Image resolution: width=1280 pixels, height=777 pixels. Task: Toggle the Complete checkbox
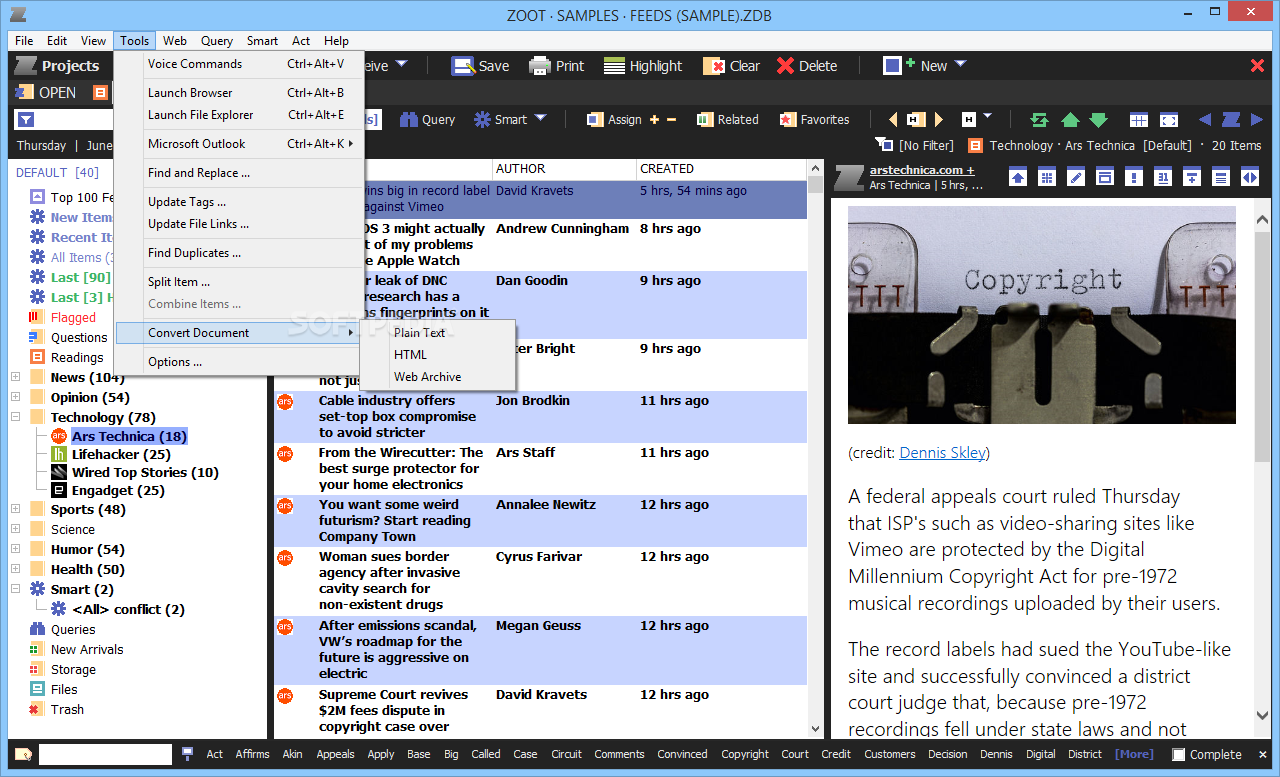[1179, 754]
